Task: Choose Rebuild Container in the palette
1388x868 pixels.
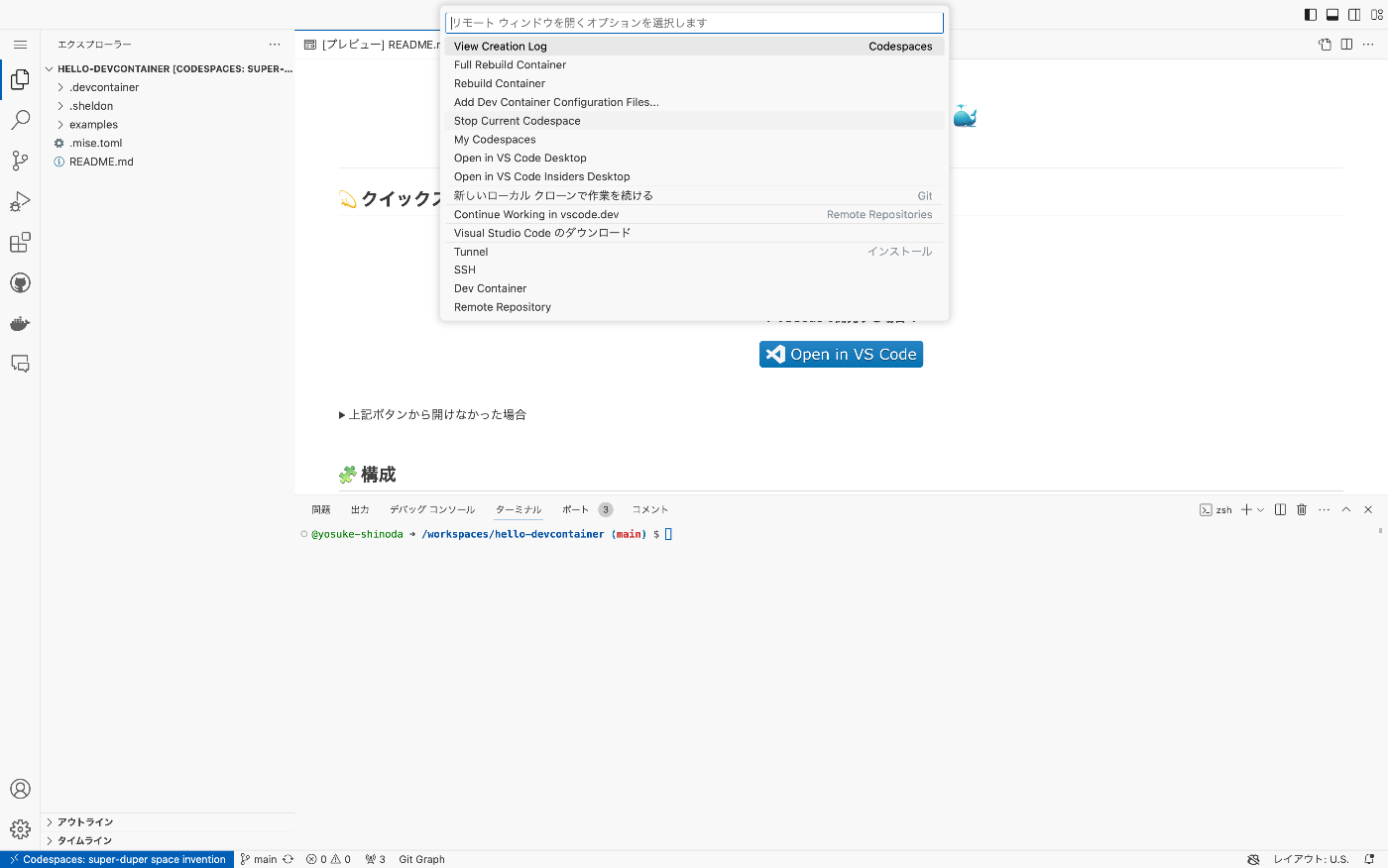Action: click(x=694, y=83)
